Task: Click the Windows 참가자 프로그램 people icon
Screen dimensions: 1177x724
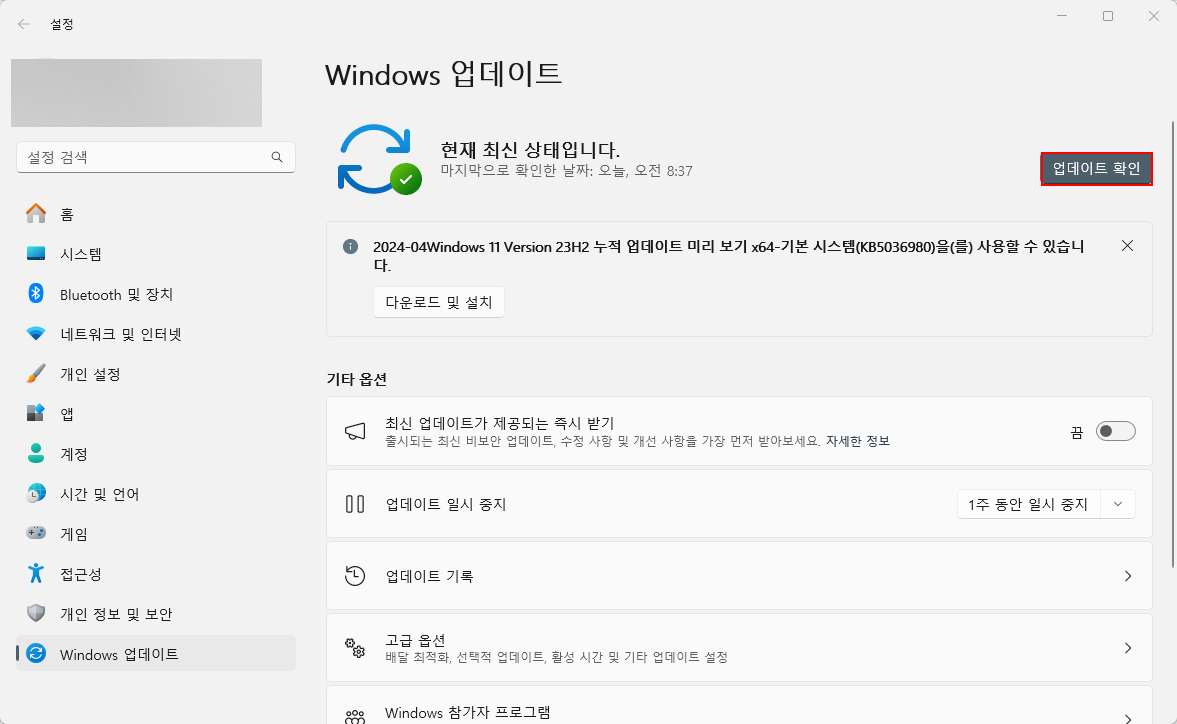Action: (355, 716)
